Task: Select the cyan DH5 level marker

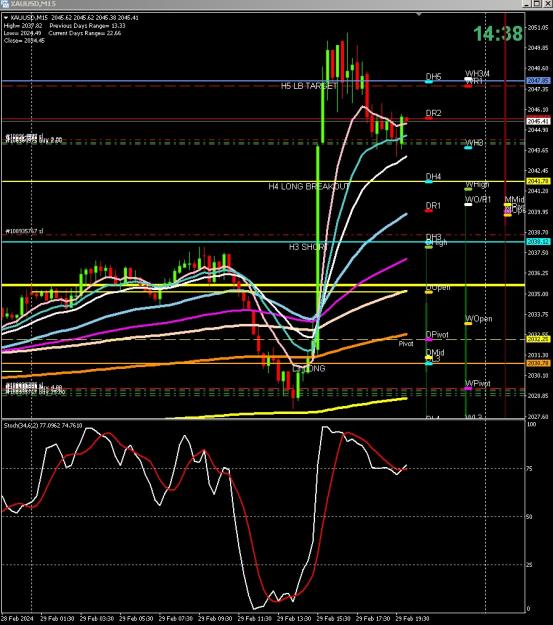Action: (429, 82)
